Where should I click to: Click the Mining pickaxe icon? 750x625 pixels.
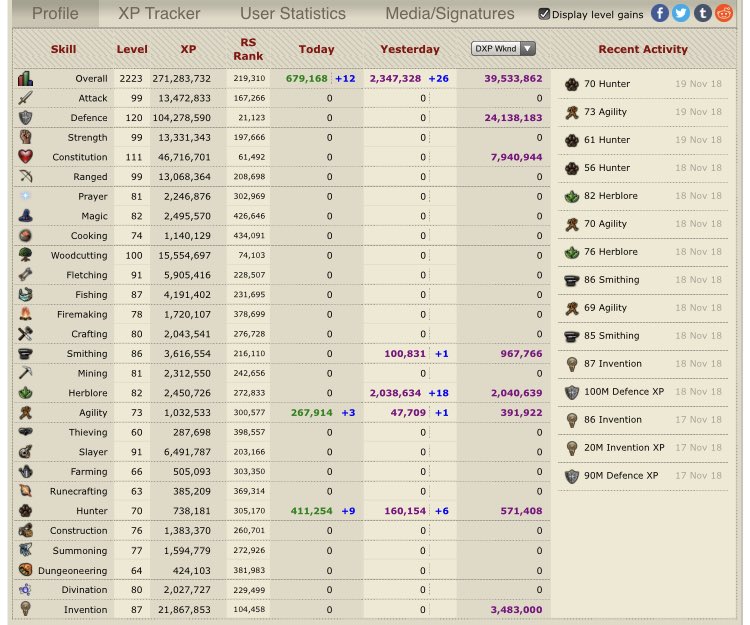pos(25,373)
